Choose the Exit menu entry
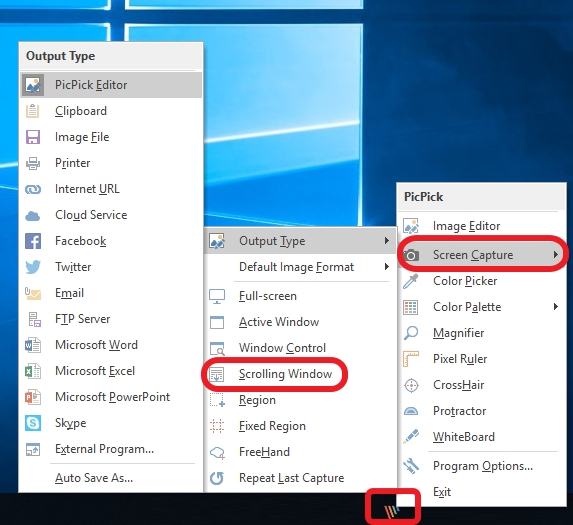This screenshot has width=573, height=525. point(482,492)
